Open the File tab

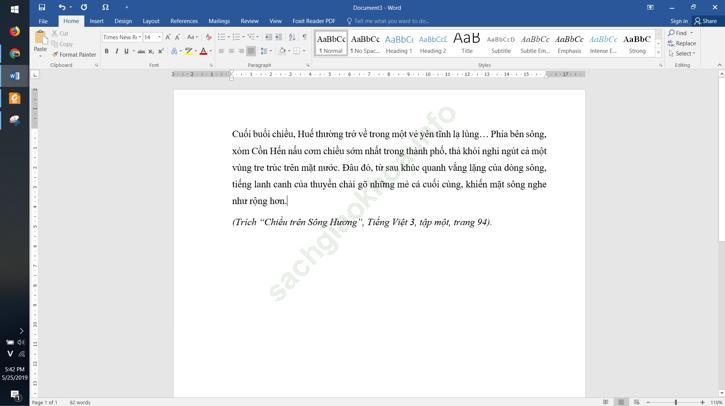(x=43, y=21)
